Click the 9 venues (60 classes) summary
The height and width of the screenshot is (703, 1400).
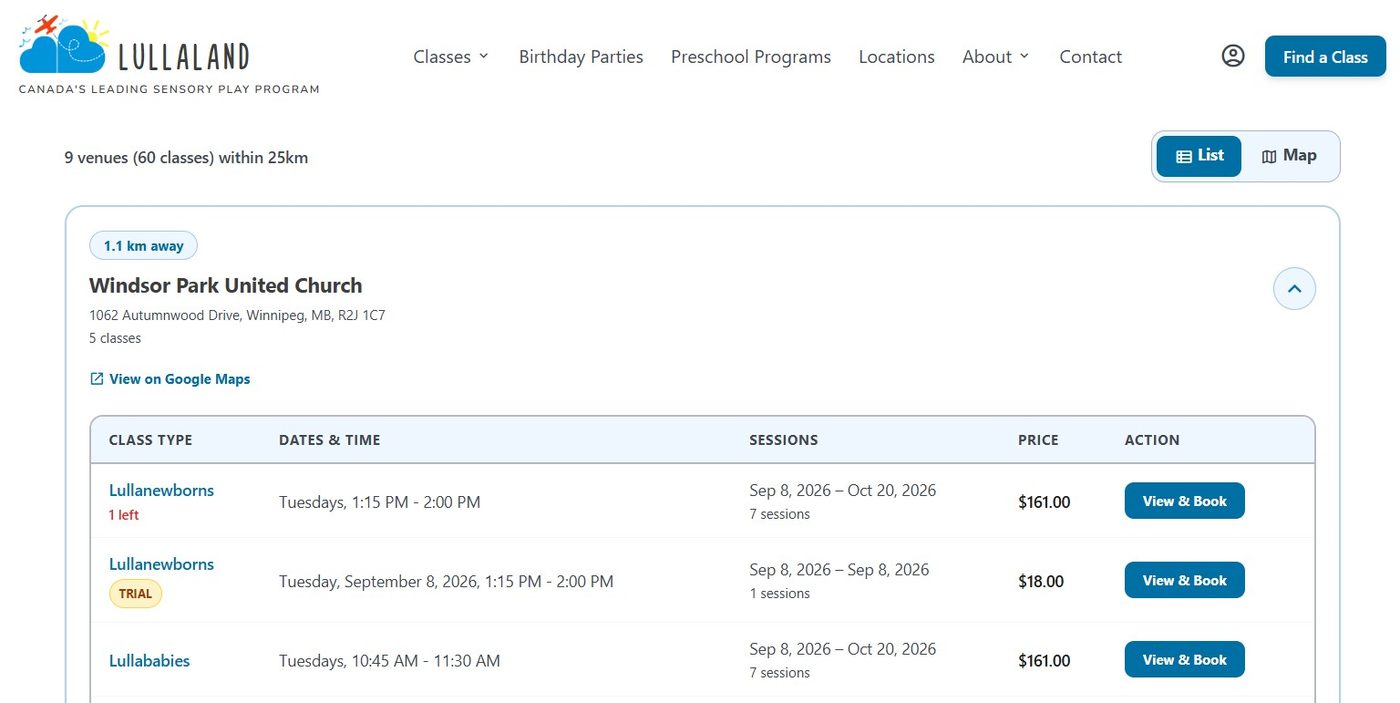point(186,157)
